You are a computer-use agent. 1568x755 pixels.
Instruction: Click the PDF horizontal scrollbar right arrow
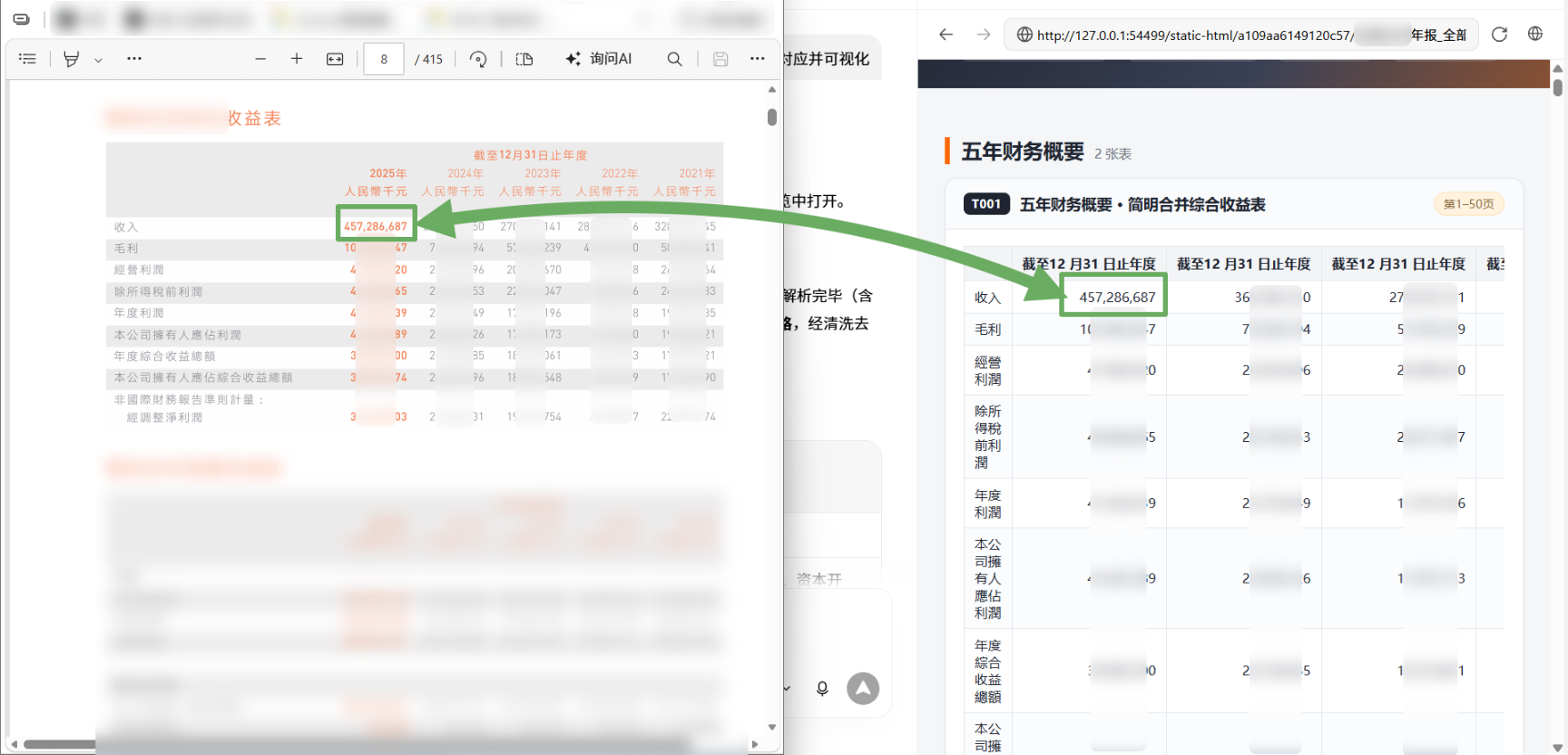click(x=755, y=744)
